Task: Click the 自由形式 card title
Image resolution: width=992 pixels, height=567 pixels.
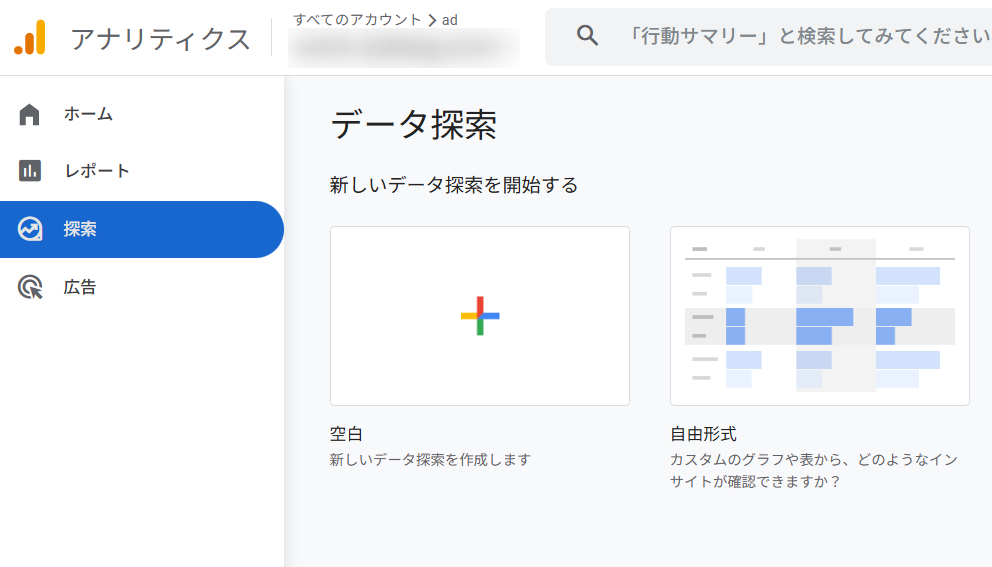Action: point(704,434)
